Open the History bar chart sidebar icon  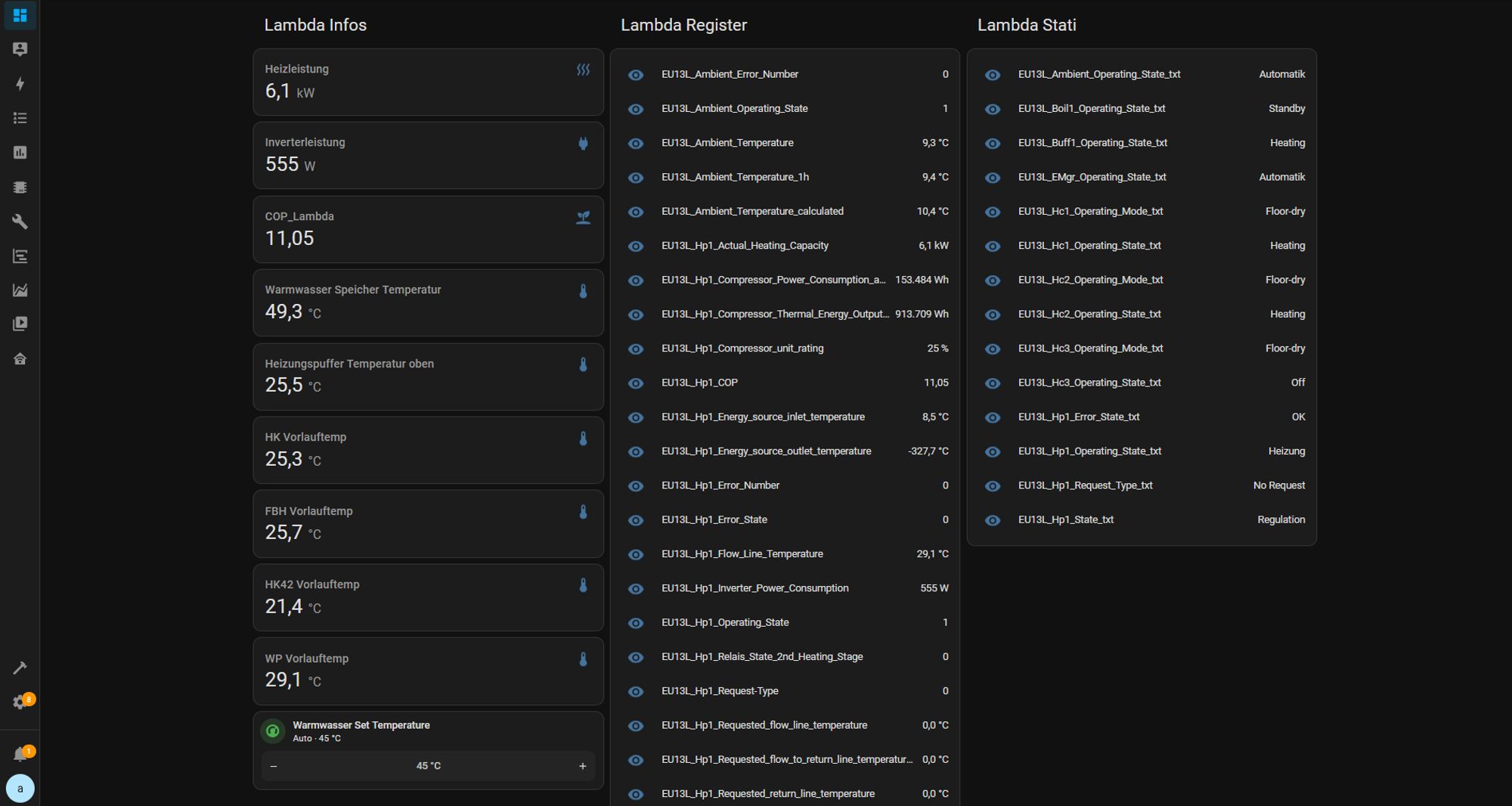pos(20,153)
